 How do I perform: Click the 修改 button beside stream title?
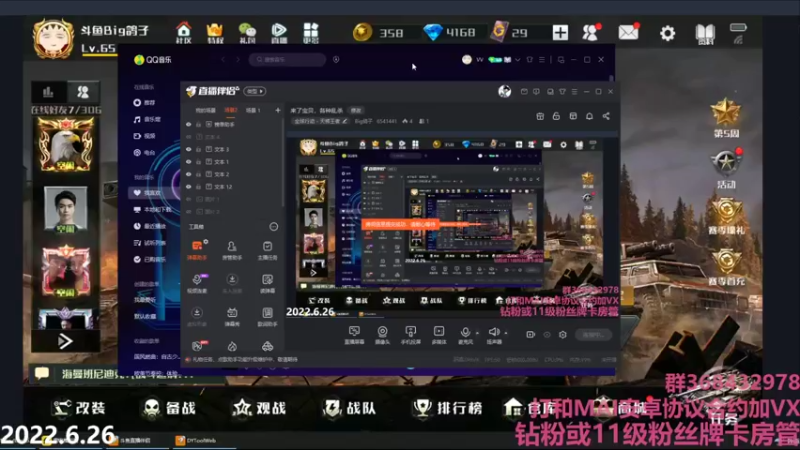click(356, 110)
